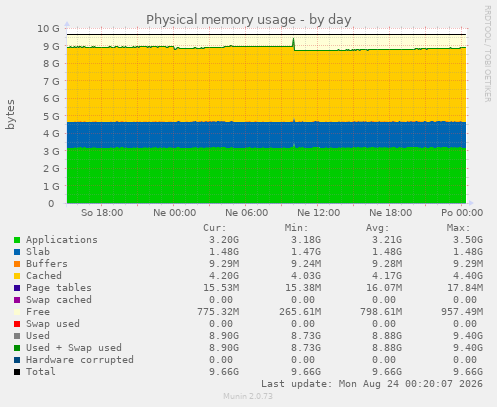
Task: Click the blue Slab legend swatch
Action: pos(17,252)
